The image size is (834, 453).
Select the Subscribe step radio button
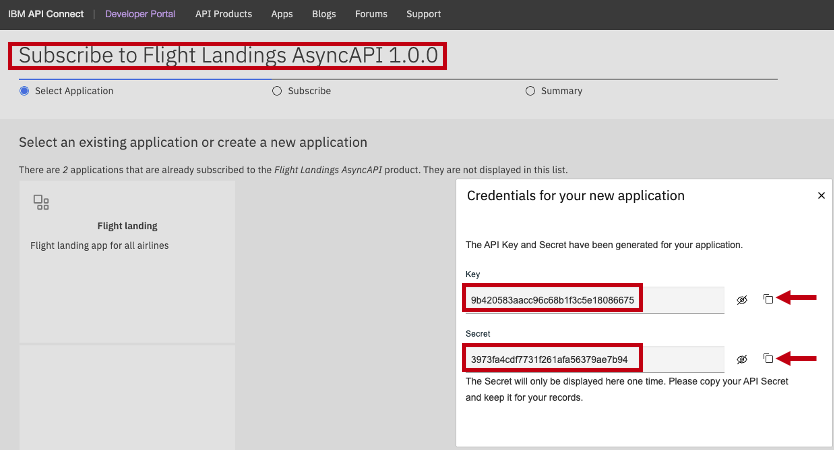click(x=277, y=91)
